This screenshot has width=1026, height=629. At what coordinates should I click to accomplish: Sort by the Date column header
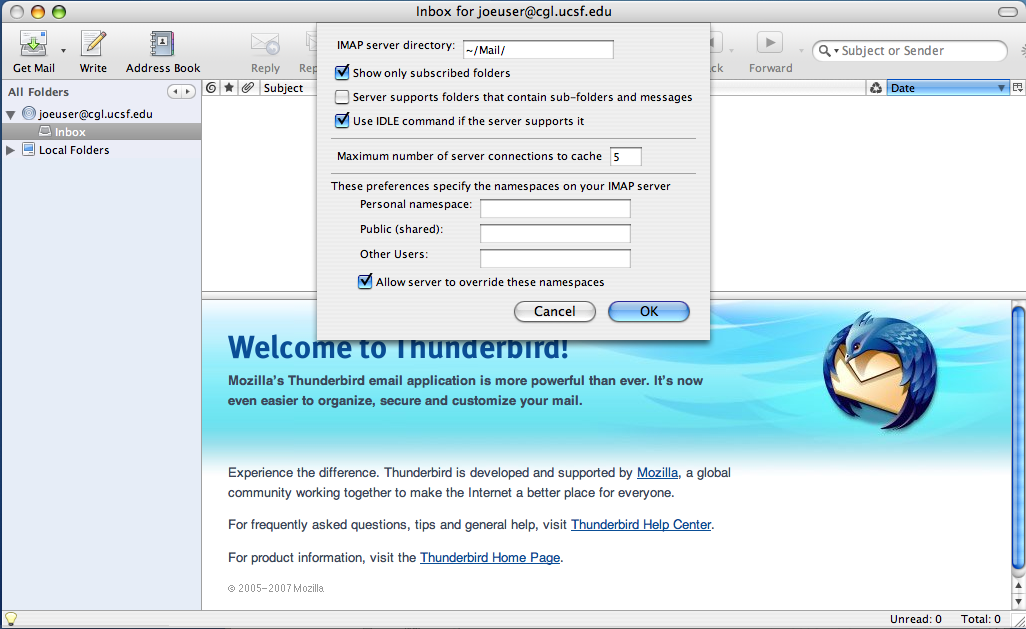[947, 88]
